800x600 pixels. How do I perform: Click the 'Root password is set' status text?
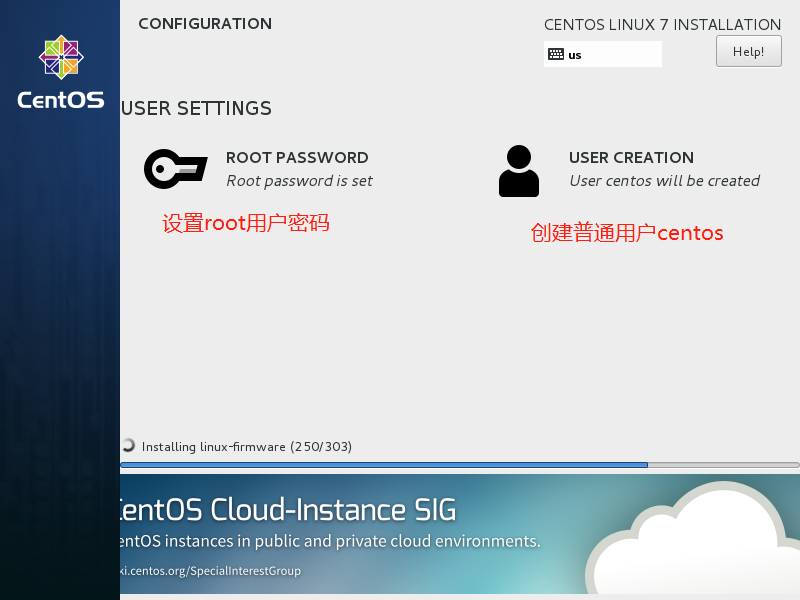[x=299, y=181]
